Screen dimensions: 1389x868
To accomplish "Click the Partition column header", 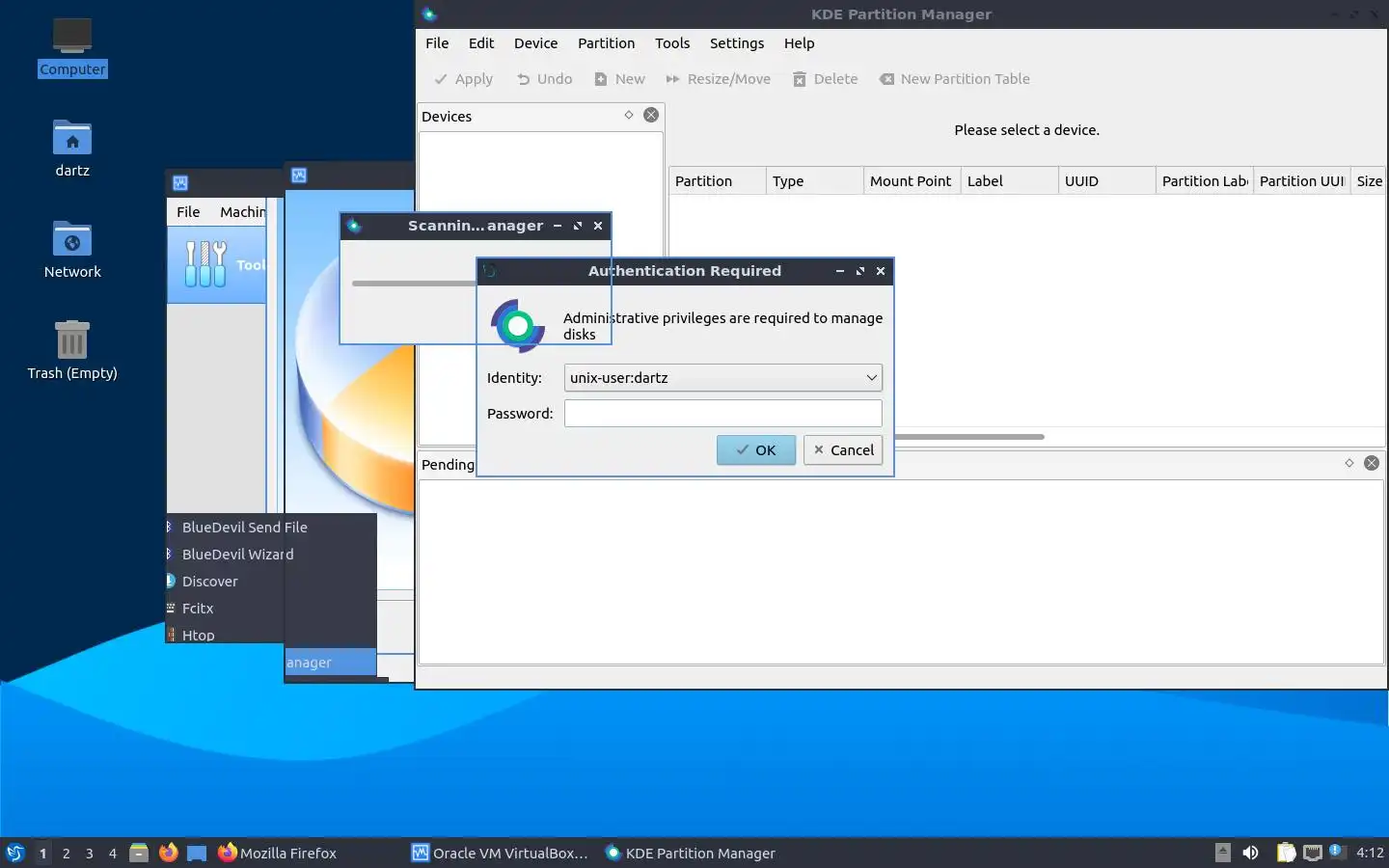I will [x=718, y=181].
